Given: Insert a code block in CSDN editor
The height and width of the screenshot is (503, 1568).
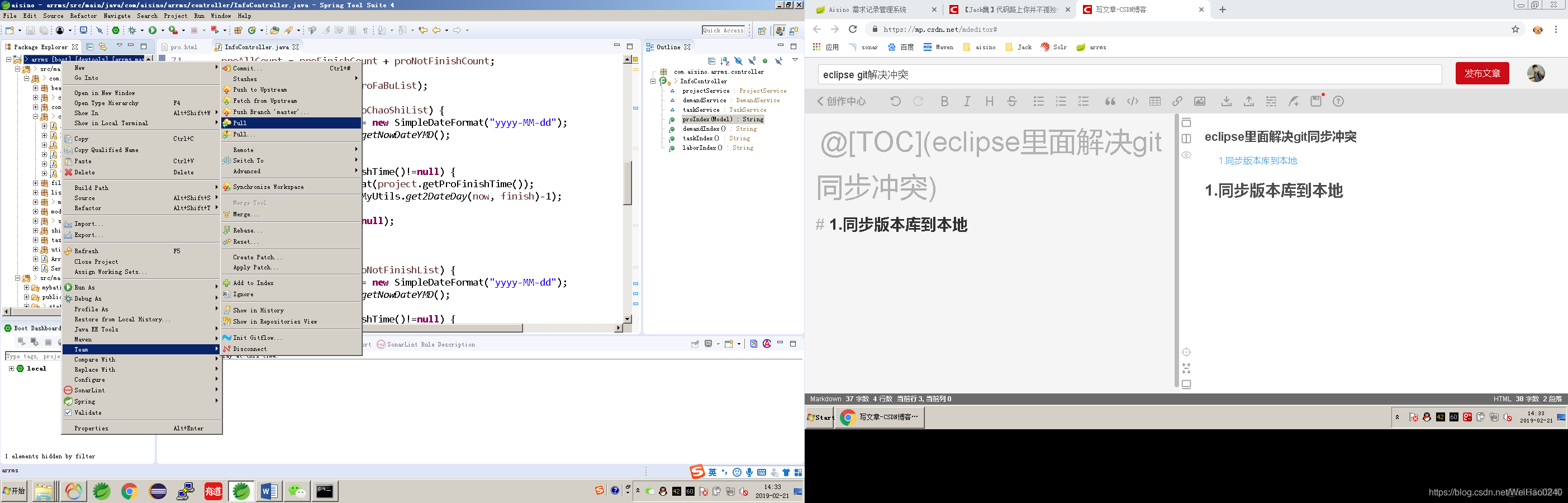Looking at the screenshot, I should 1132,101.
